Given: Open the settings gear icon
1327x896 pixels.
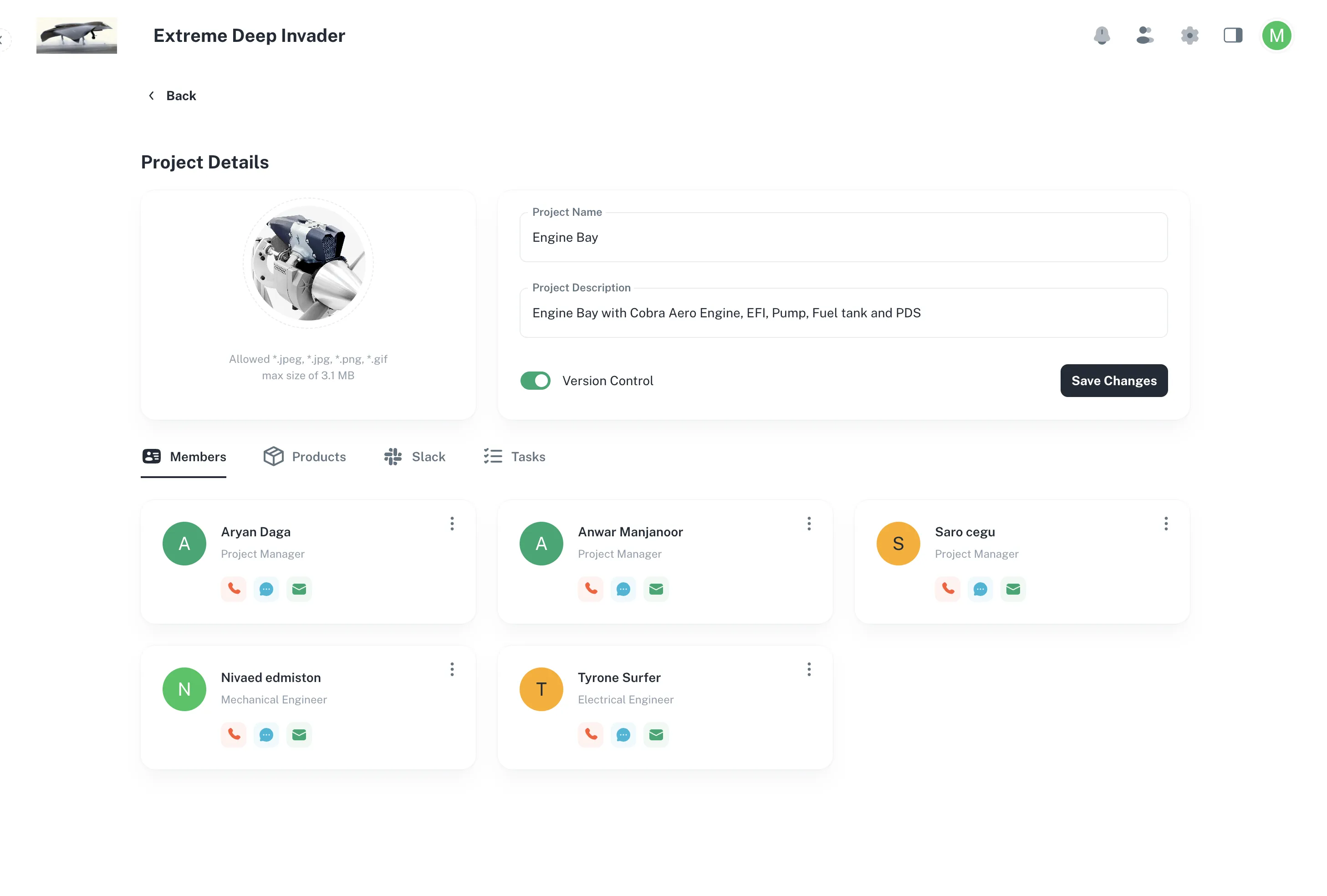Looking at the screenshot, I should tap(1189, 36).
